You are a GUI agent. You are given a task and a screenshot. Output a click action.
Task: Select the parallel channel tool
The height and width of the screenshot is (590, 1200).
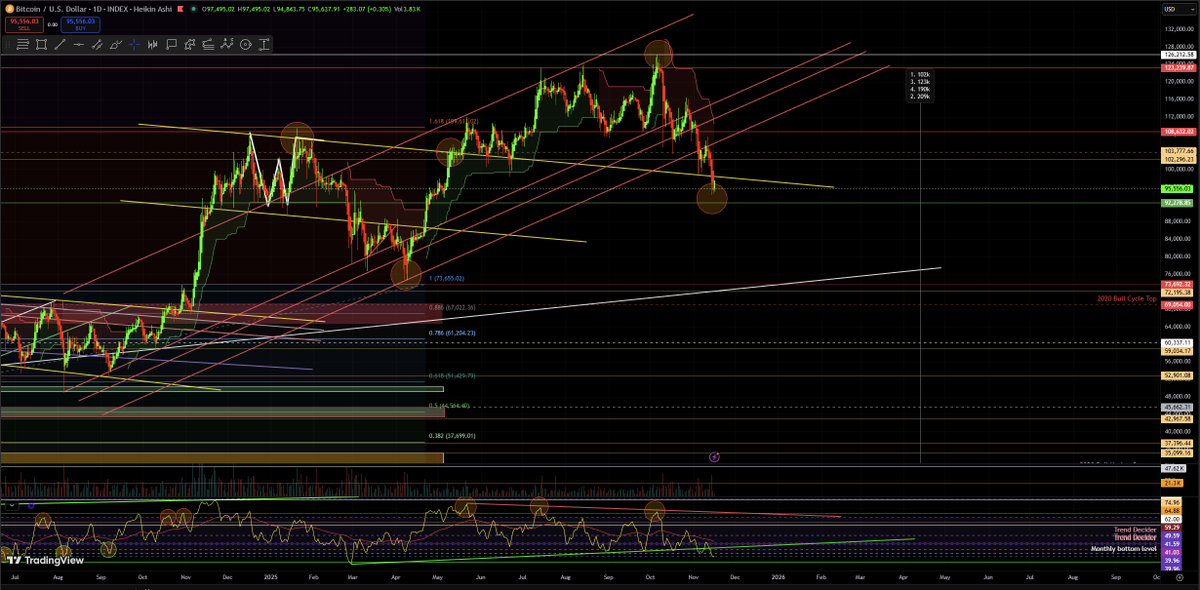point(97,45)
